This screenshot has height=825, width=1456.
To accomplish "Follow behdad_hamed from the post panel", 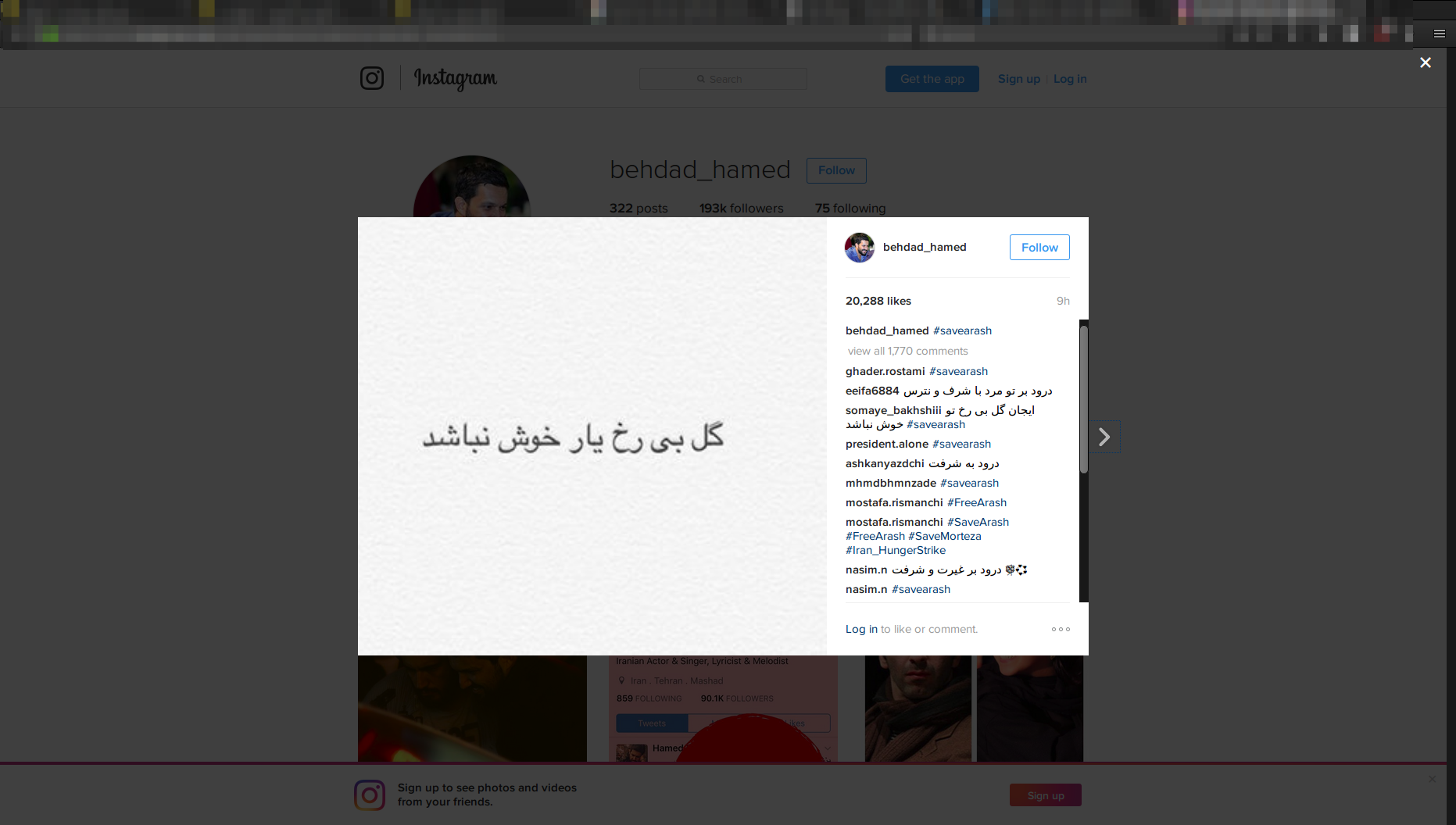I will click(1039, 248).
